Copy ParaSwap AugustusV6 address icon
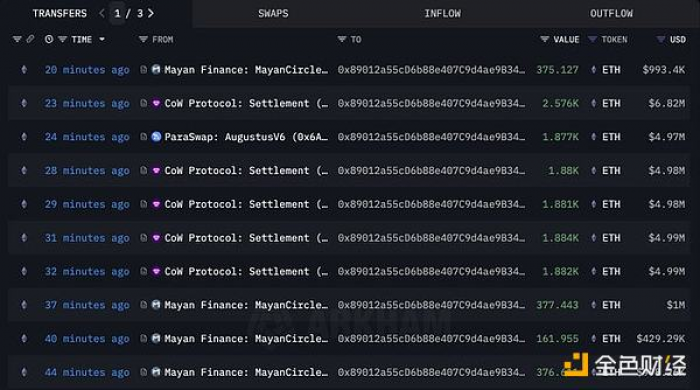This screenshot has width=700, height=390. [x=143, y=137]
